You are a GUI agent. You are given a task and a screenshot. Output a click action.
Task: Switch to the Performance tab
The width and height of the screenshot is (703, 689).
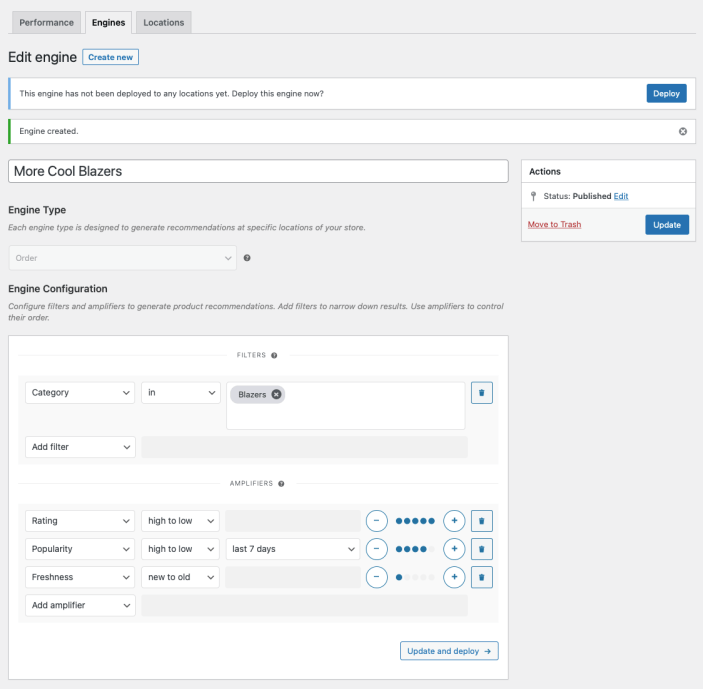coord(46,22)
